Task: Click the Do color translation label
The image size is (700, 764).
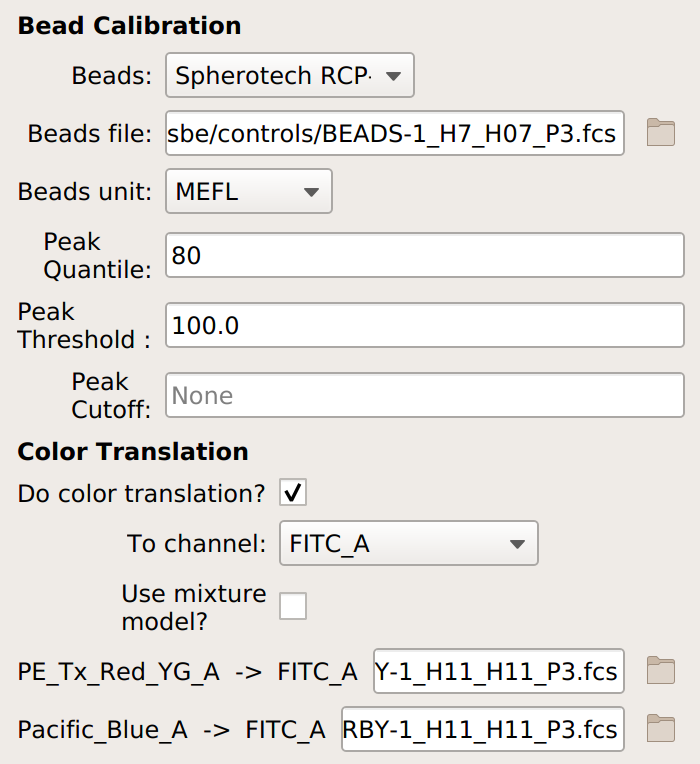Action: click(142, 493)
